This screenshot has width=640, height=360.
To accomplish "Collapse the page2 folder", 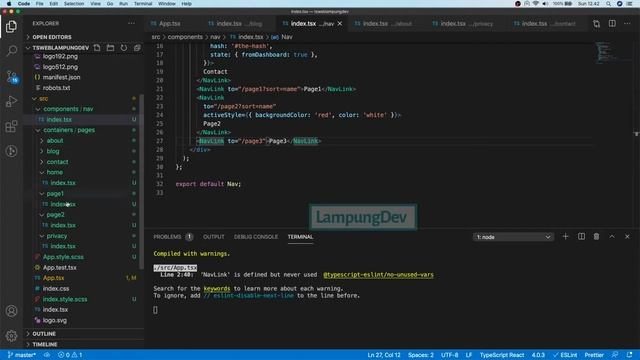I will (55, 215).
